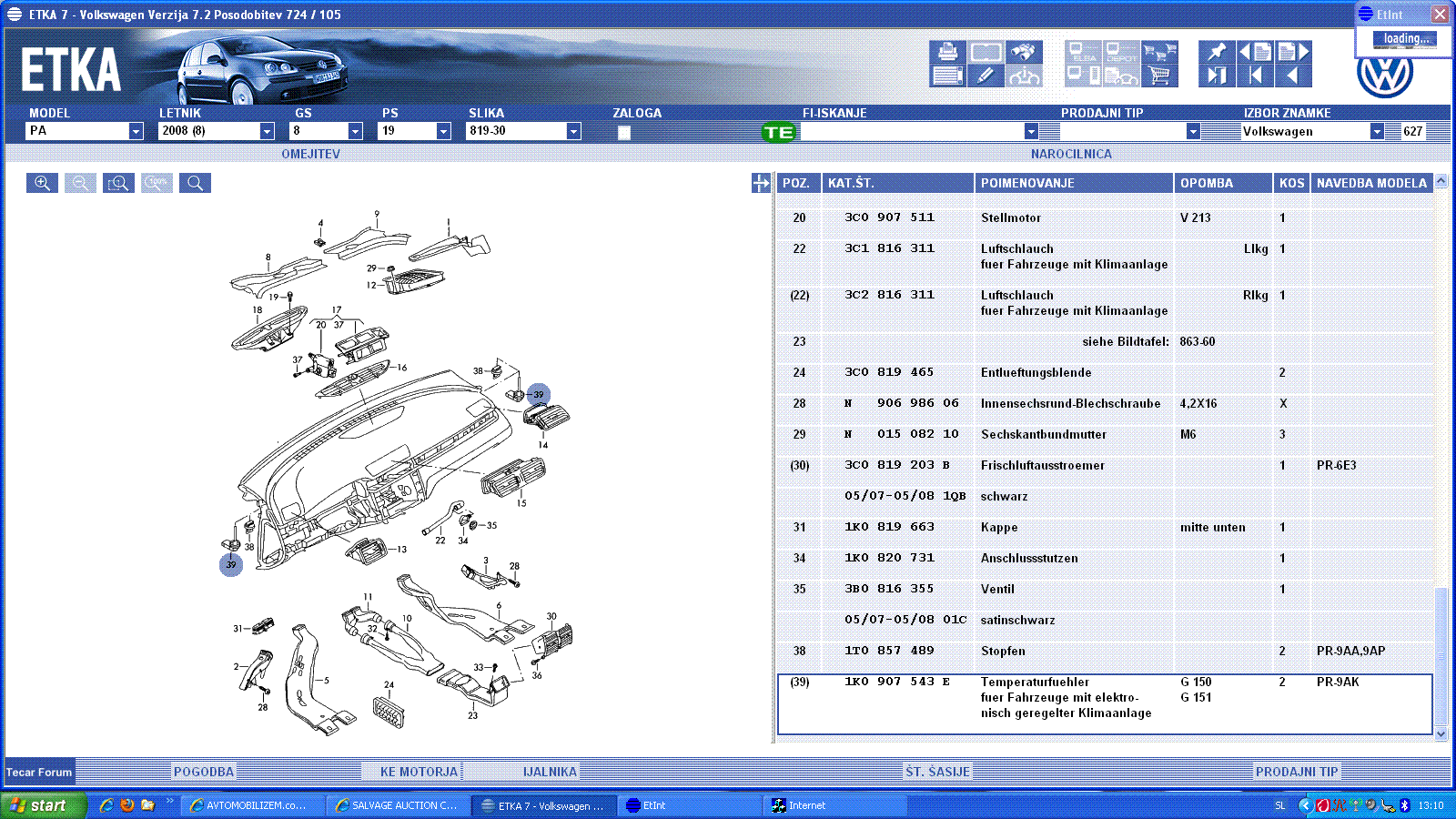Select highlighted callout 39 near right vent
This screenshot has width=1456, height=819.
click(539, 394)
